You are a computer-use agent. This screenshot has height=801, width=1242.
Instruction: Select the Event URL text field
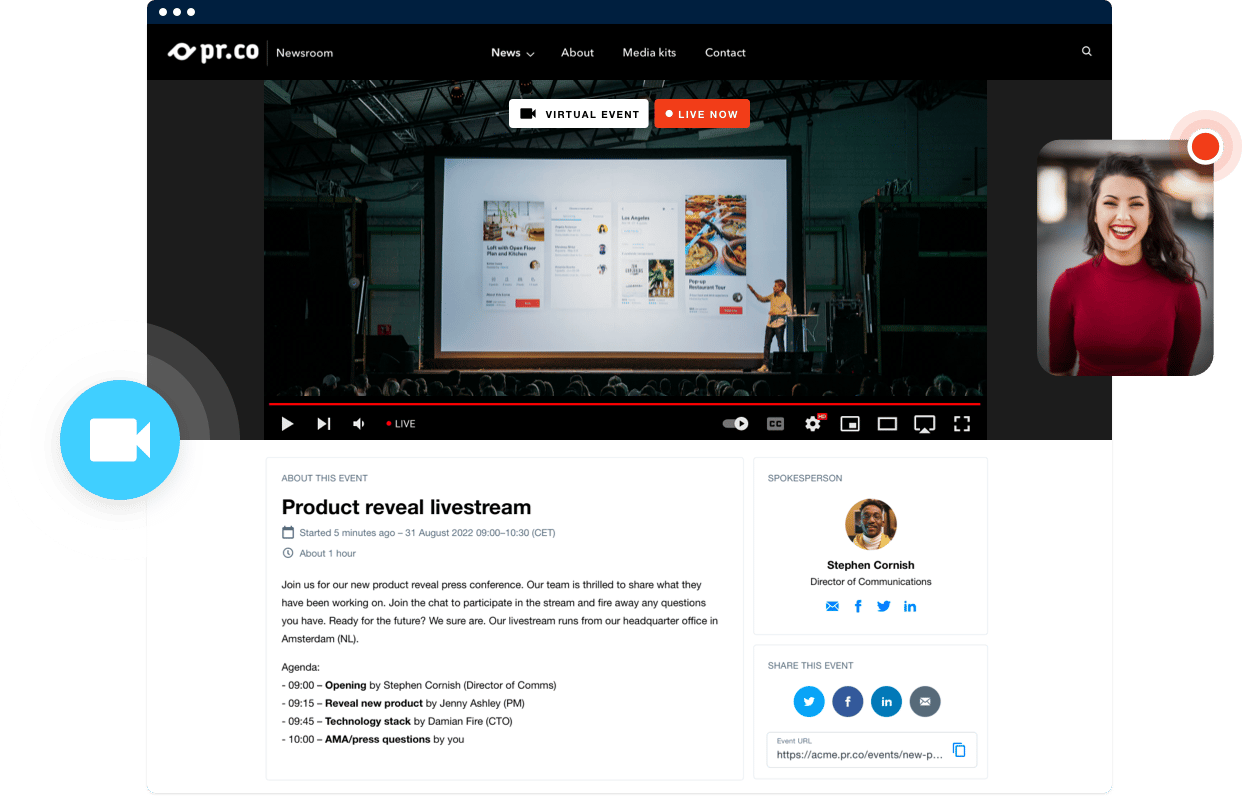(860, 753)
